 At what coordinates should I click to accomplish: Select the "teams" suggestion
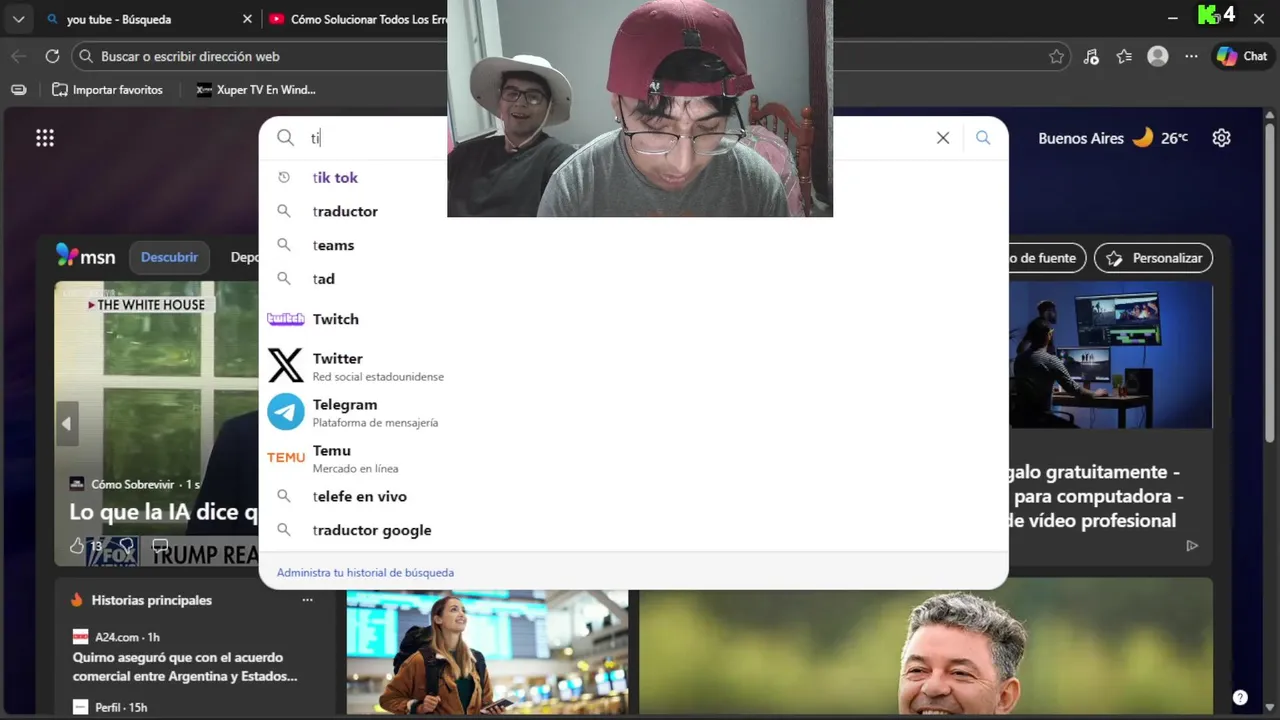(x=633, y=245)
